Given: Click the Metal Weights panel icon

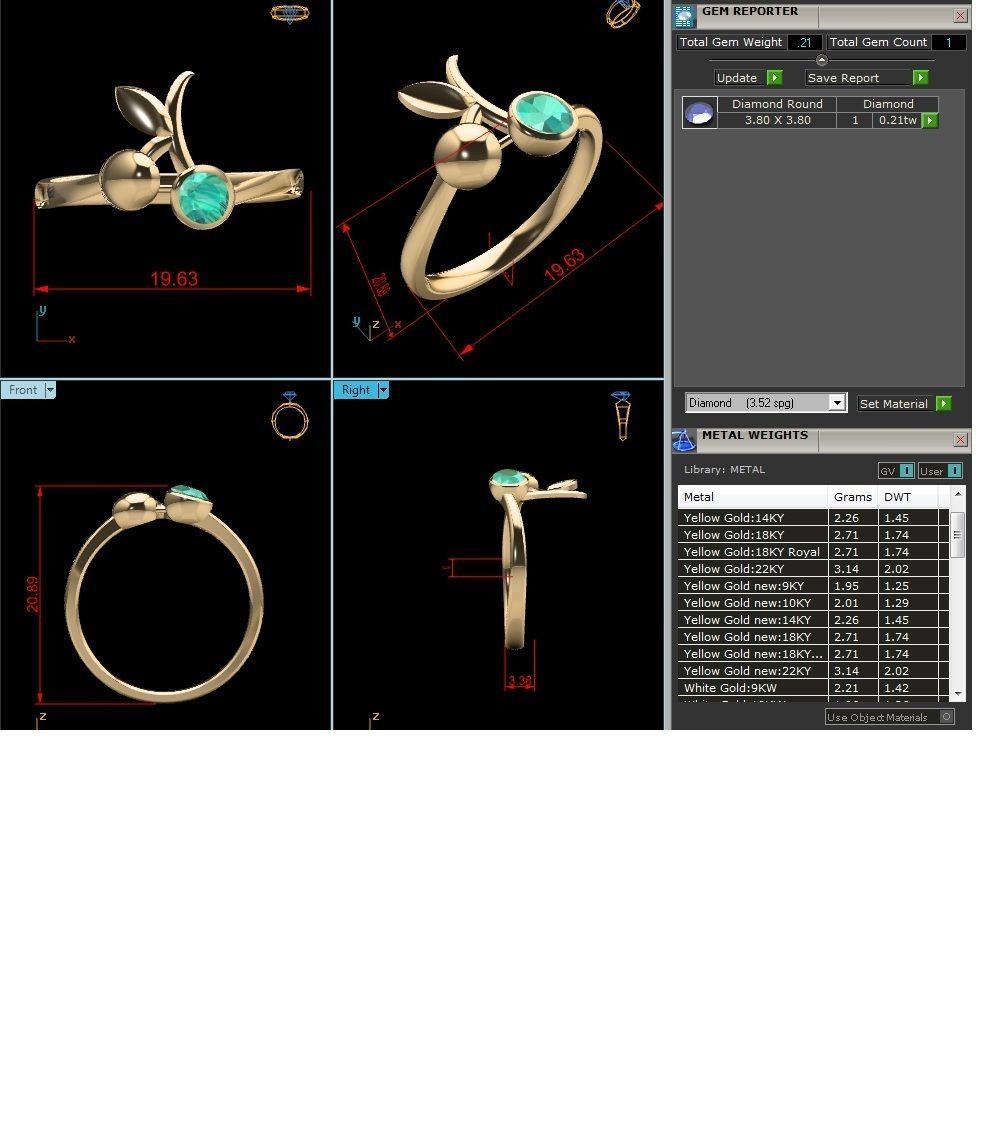Looking at the screenshot, I should pyautogui.click(x=684, y=440).
